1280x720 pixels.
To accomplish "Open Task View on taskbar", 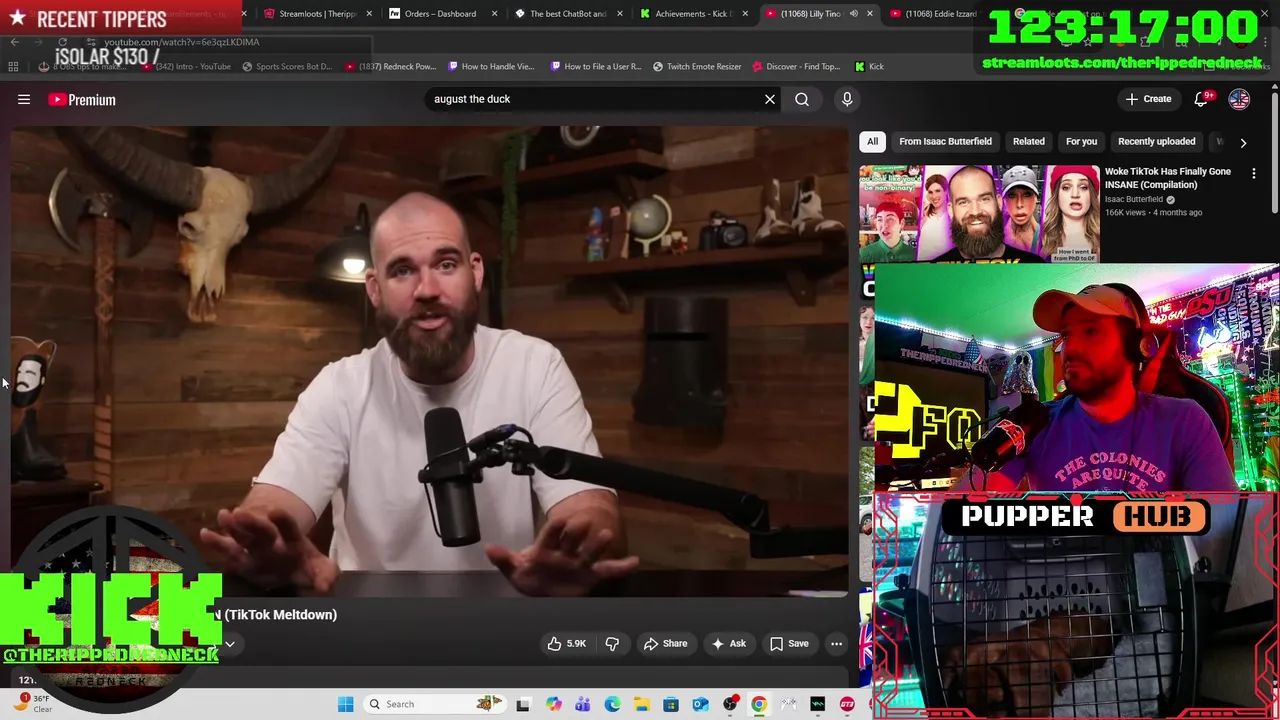I will tap(522, 704).
